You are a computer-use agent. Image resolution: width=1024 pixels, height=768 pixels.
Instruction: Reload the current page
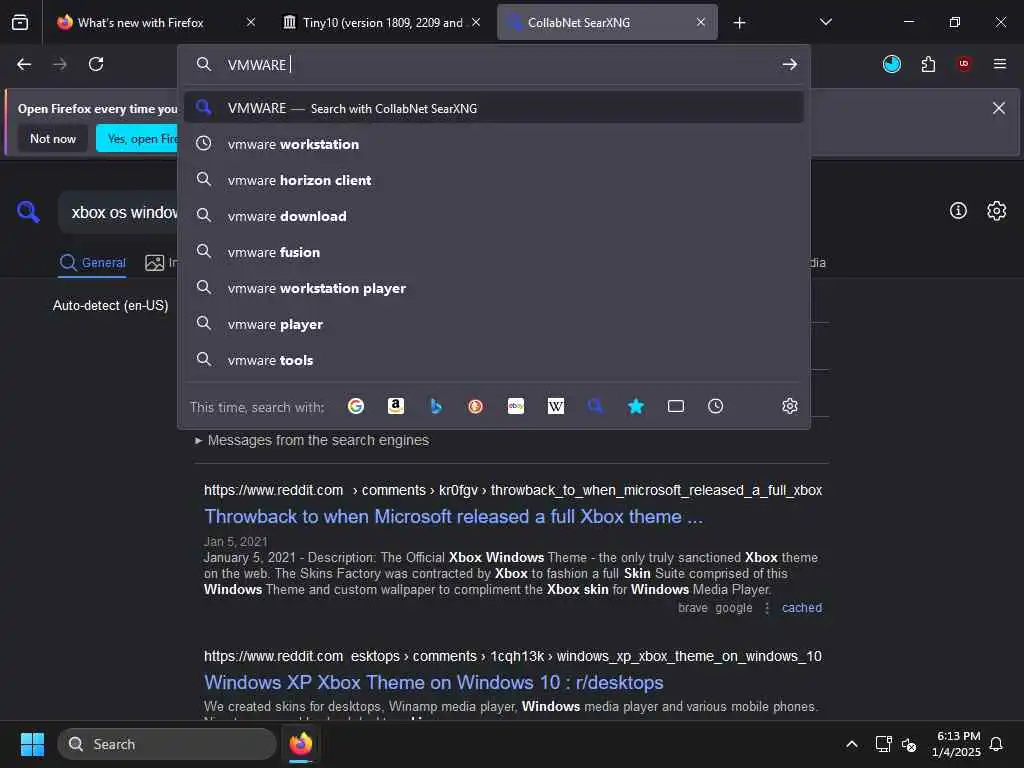click(x=96, y=64)
